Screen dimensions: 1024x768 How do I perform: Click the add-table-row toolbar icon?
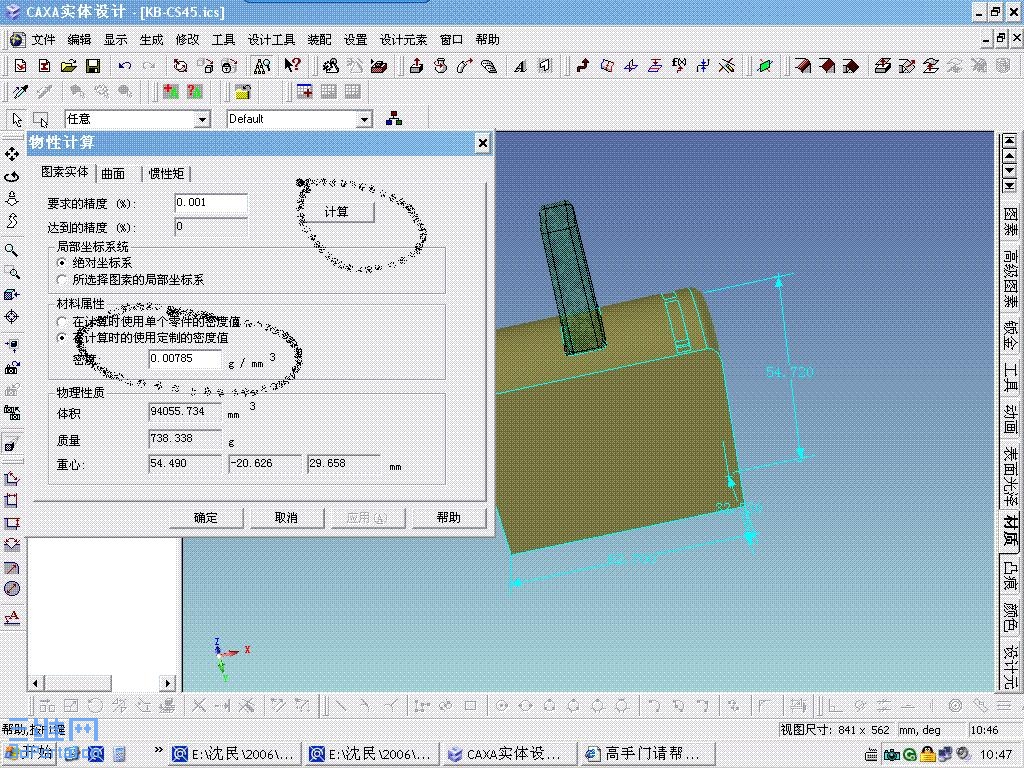304,91
